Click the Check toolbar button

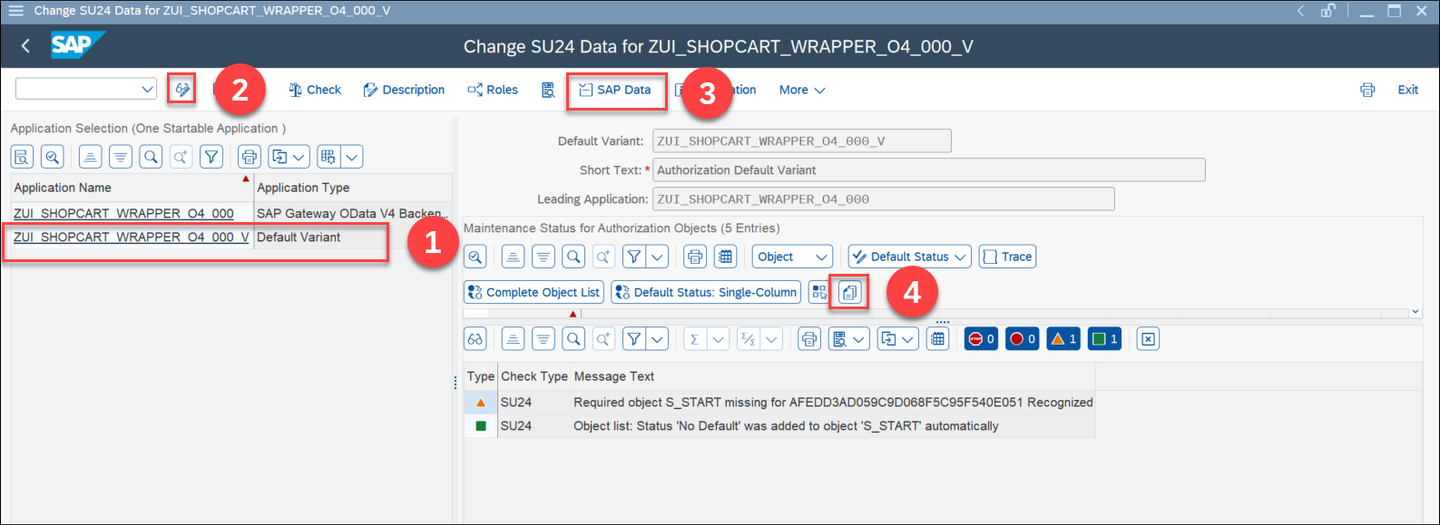[315, 89]
